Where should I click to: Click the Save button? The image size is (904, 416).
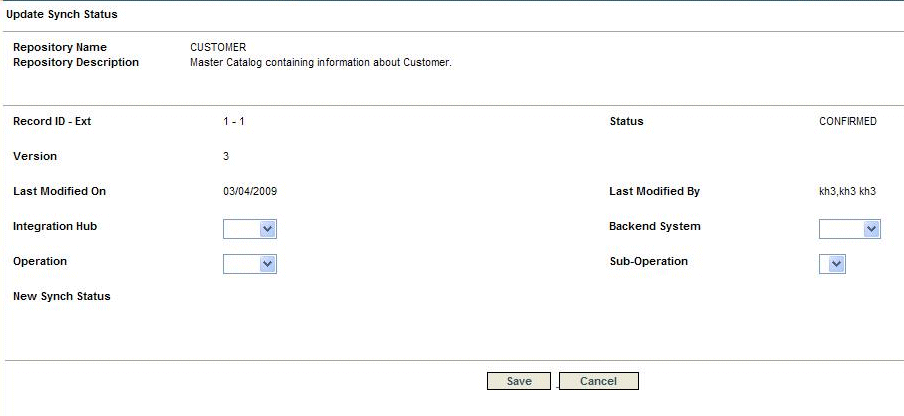pyautogui.click(x=519, y=381)
